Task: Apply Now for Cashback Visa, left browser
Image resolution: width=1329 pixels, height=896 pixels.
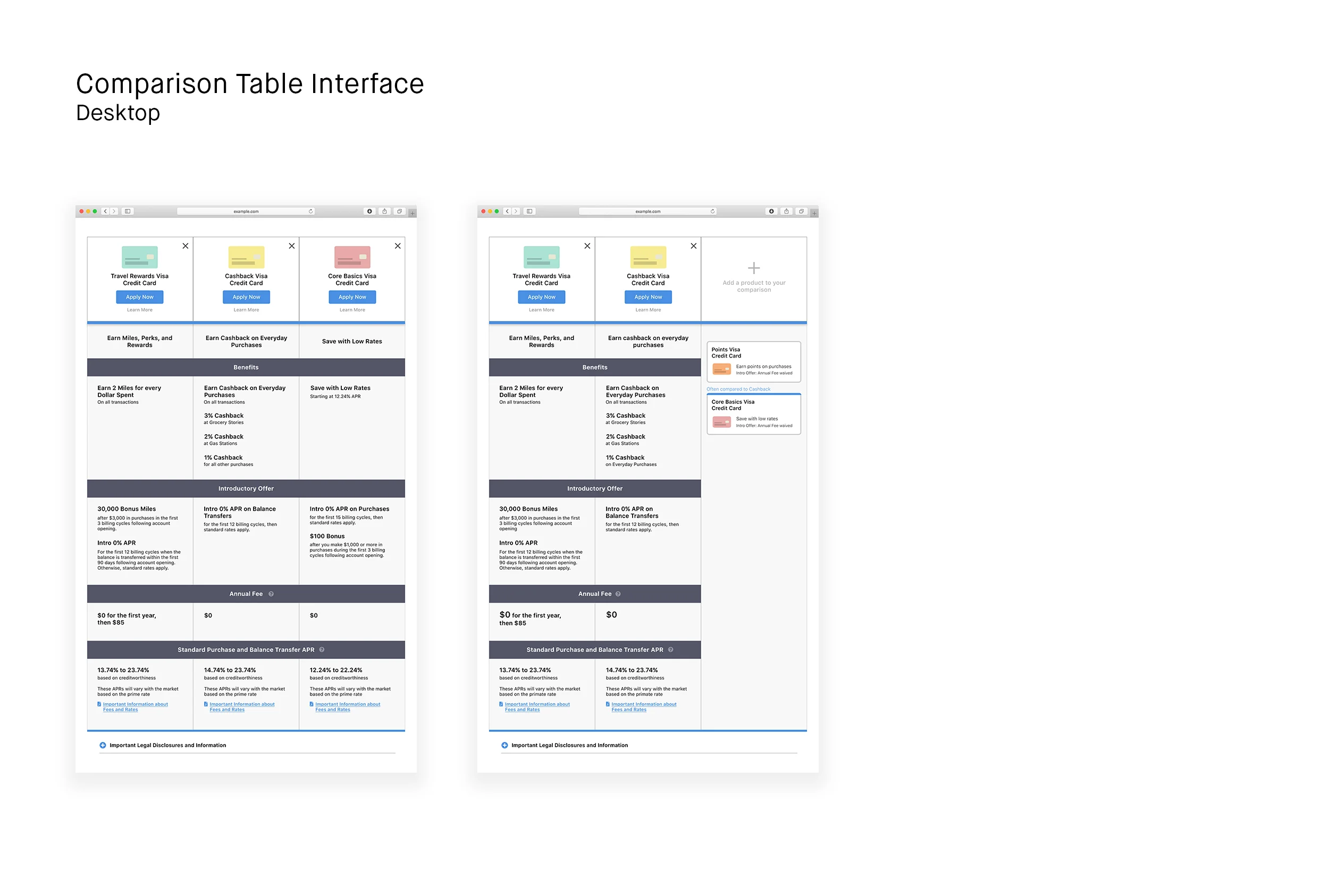Action: tap(246, 297)
